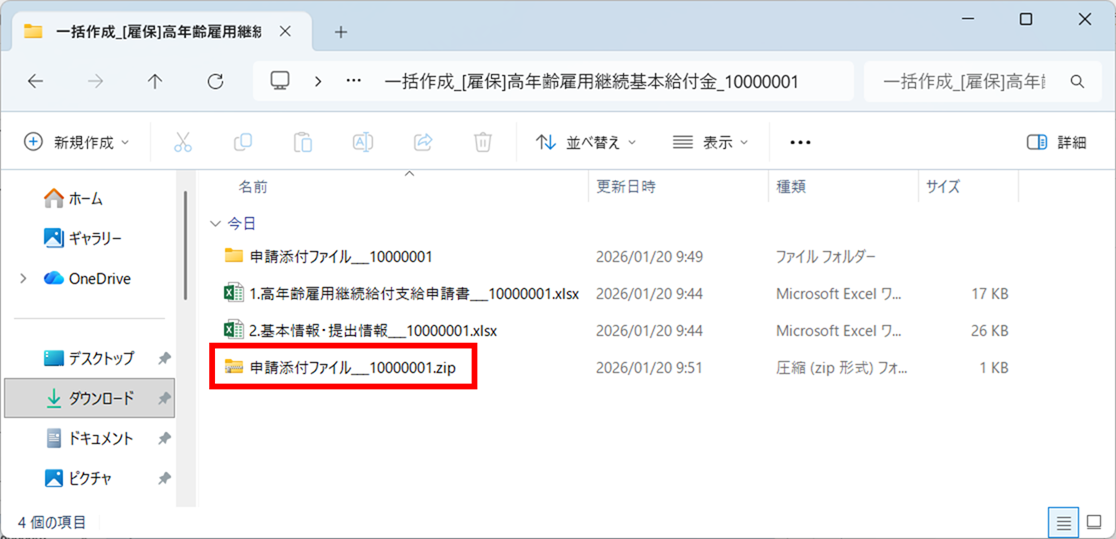Select folder 申請添付ファイル___10000001
The width and height of the screenshot is (1116, 539).
click(x=342, y=256)
